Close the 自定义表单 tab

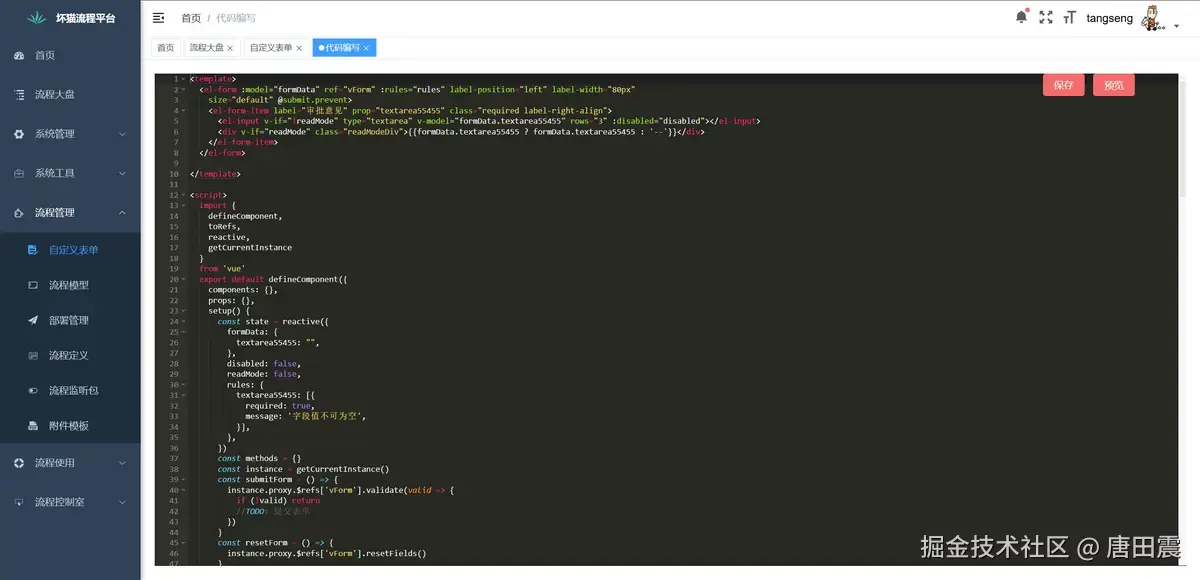(298, 47)
